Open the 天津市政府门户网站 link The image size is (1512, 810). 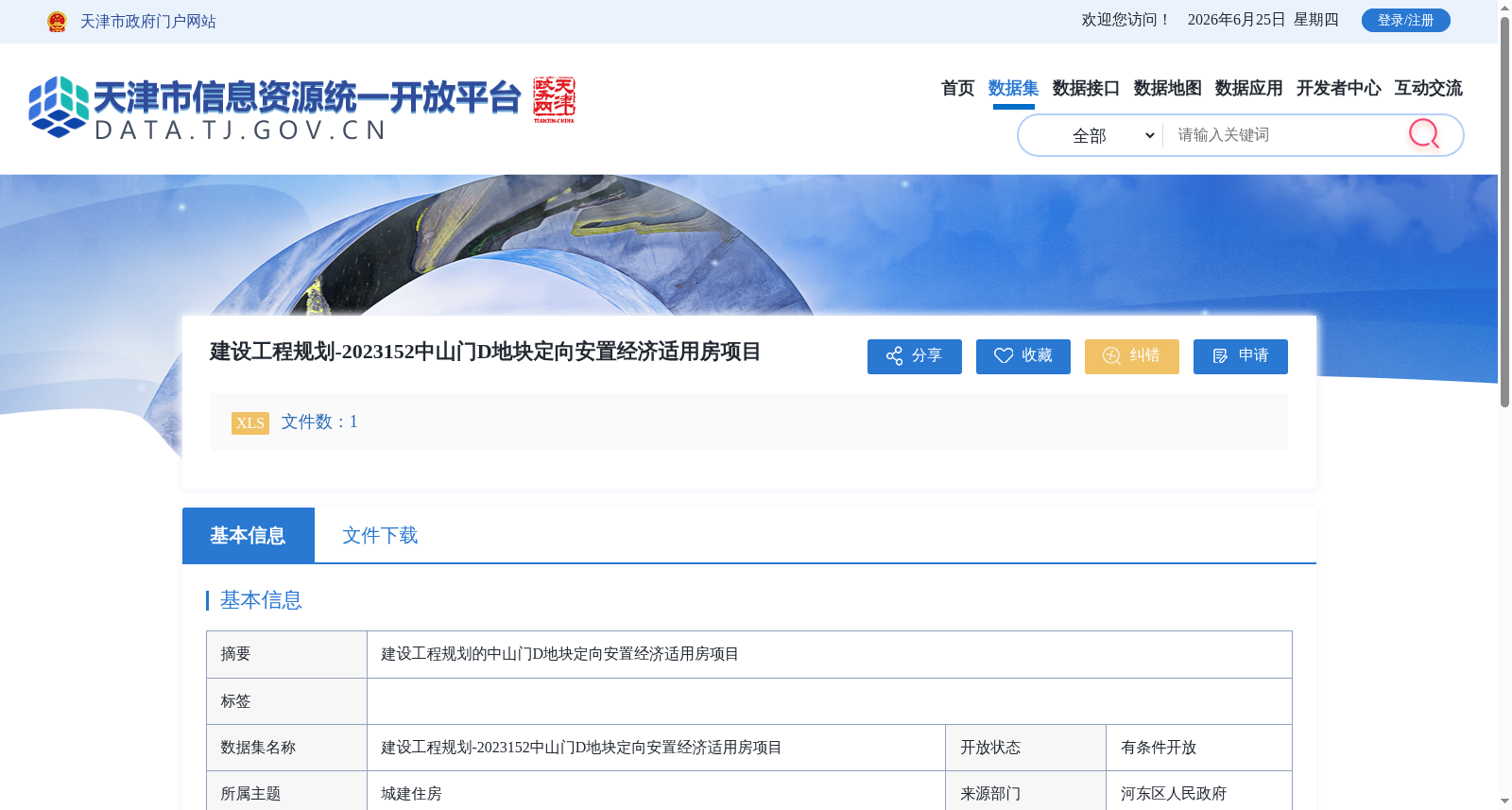pos(148,21)
